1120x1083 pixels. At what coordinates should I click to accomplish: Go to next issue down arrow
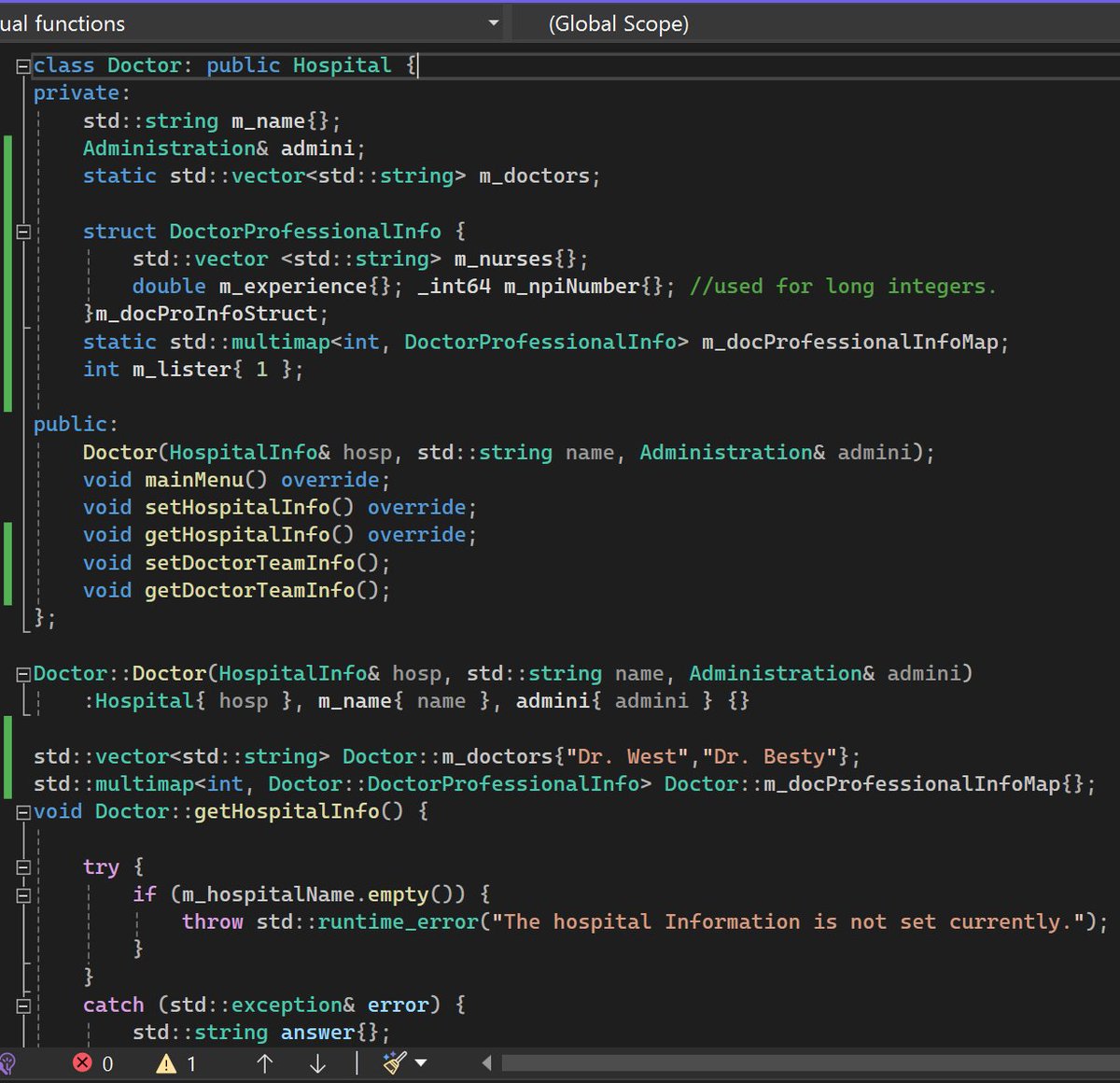[317, 1062]
